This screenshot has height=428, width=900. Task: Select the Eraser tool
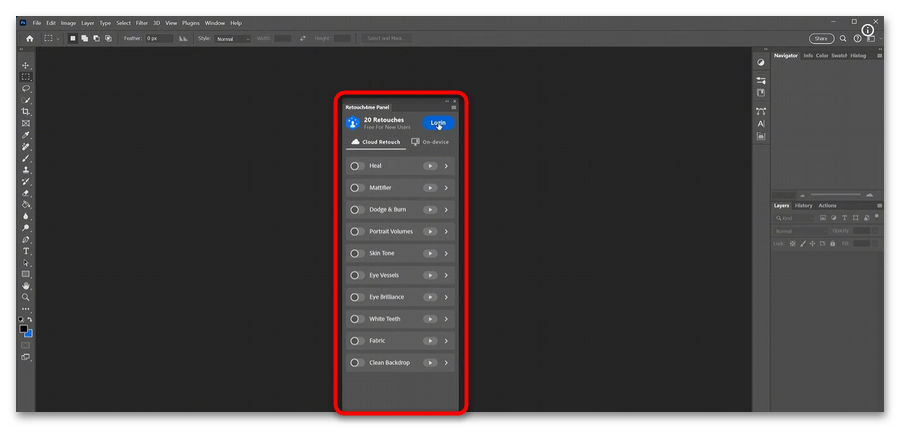(26, 193)
